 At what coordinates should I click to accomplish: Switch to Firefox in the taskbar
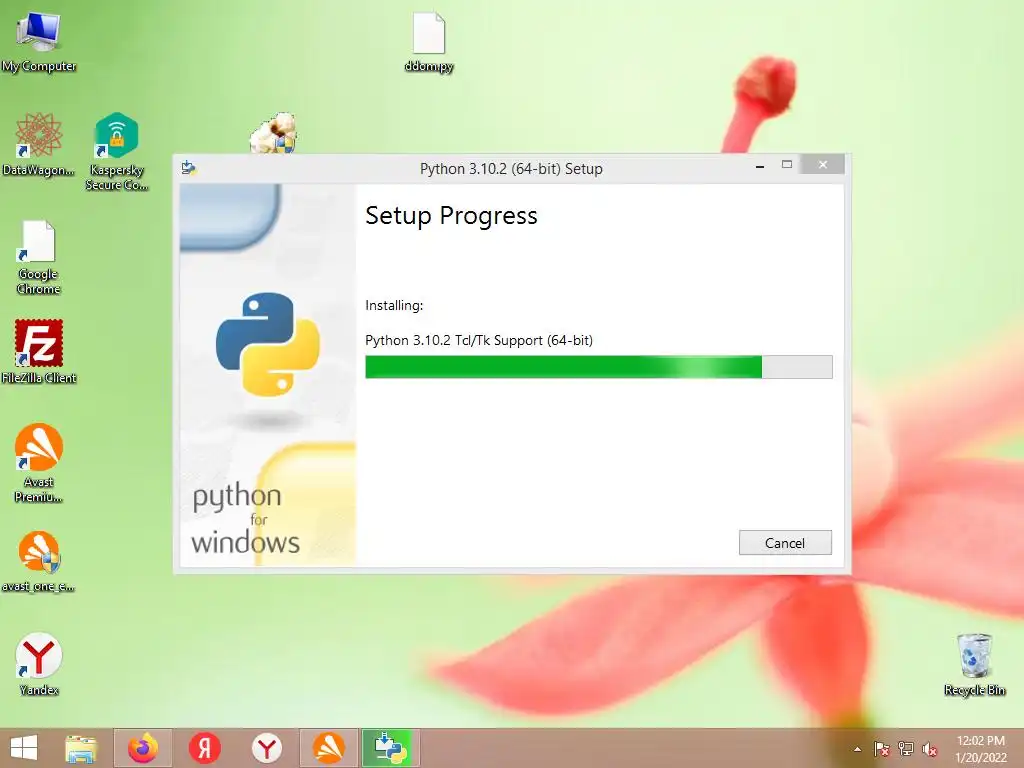143,748
